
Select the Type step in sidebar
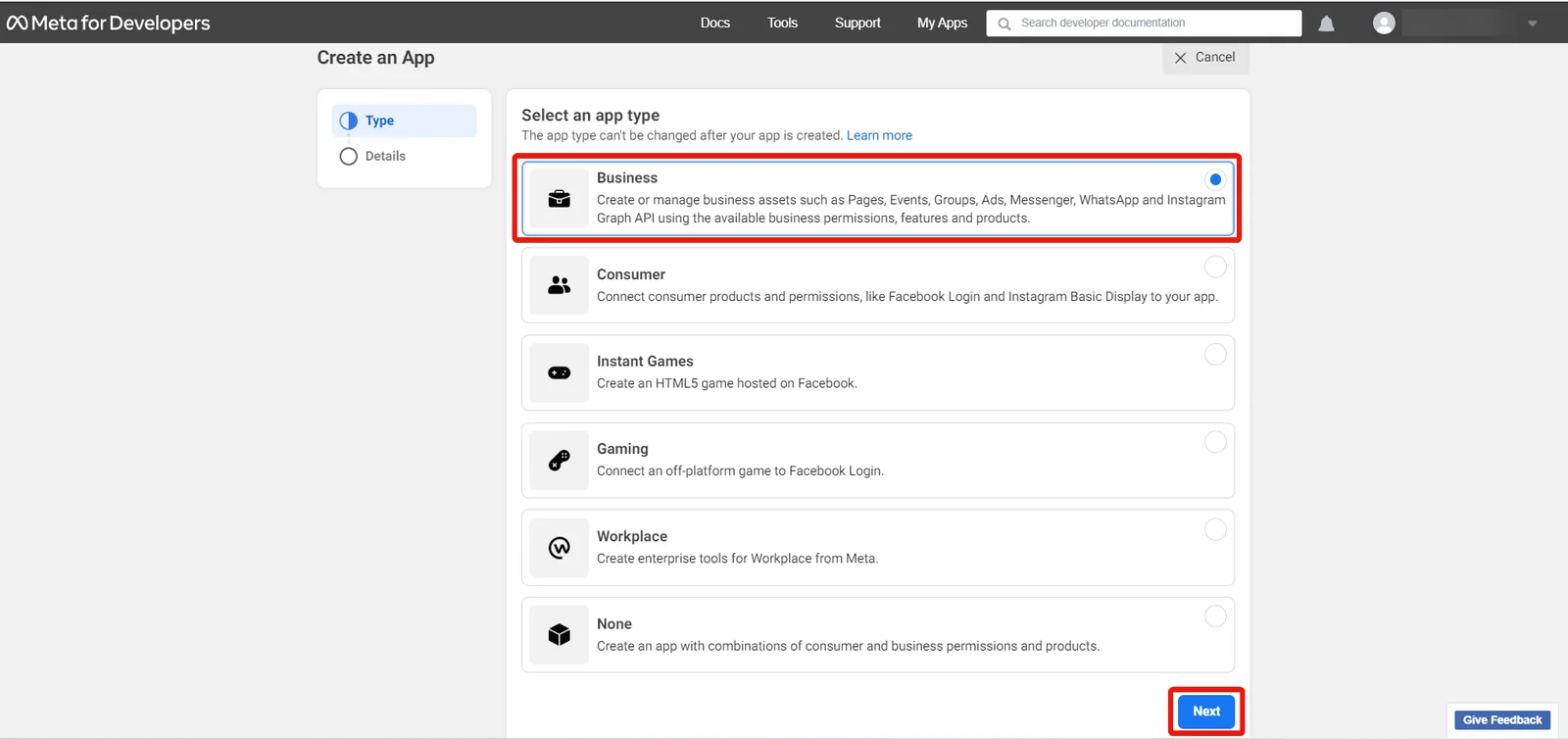tap(404, 121)
